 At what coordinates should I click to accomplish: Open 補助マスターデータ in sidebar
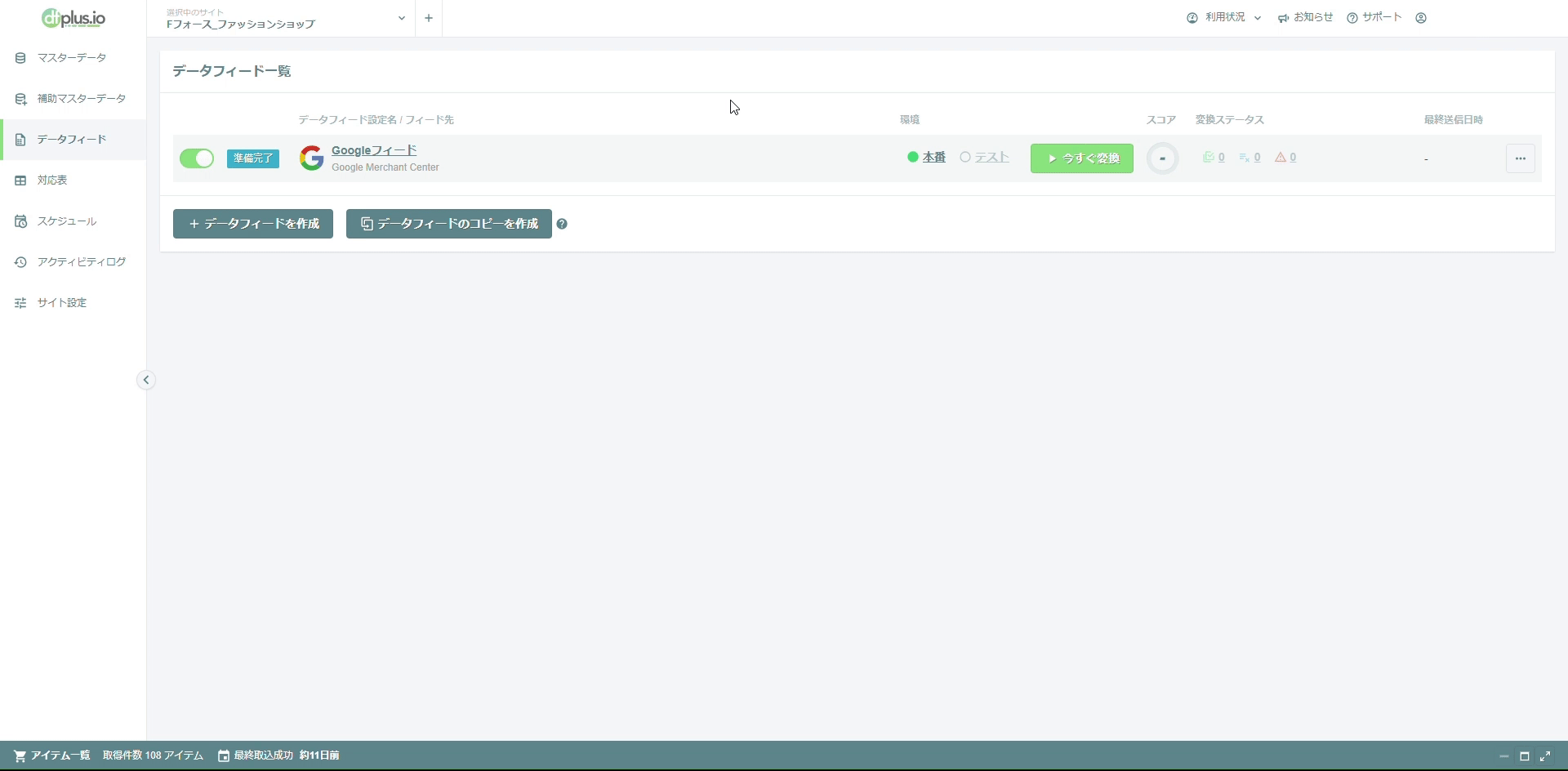point(73,99)
